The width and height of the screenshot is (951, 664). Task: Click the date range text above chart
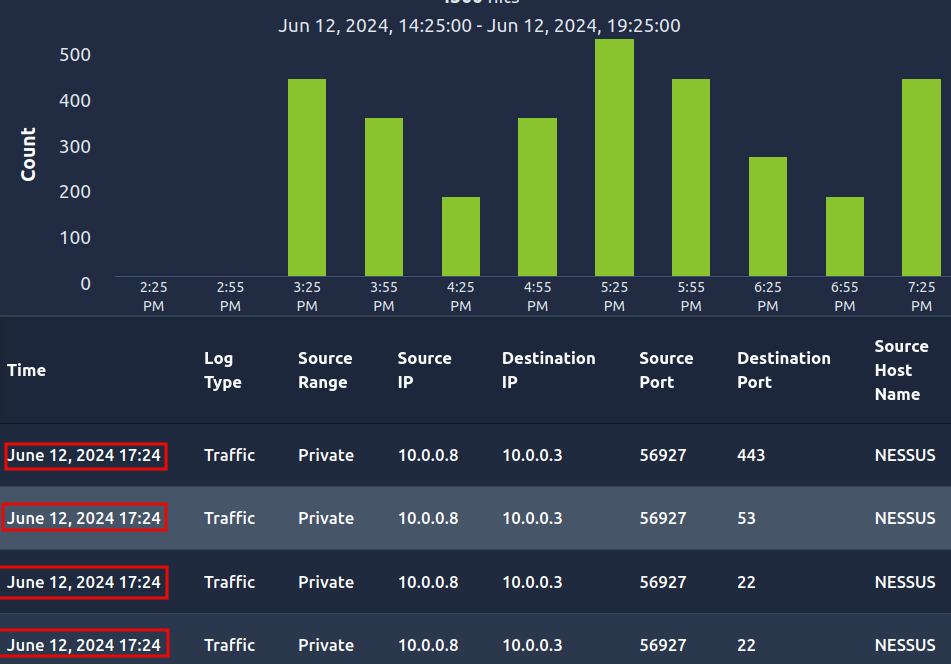coord(479,26)
